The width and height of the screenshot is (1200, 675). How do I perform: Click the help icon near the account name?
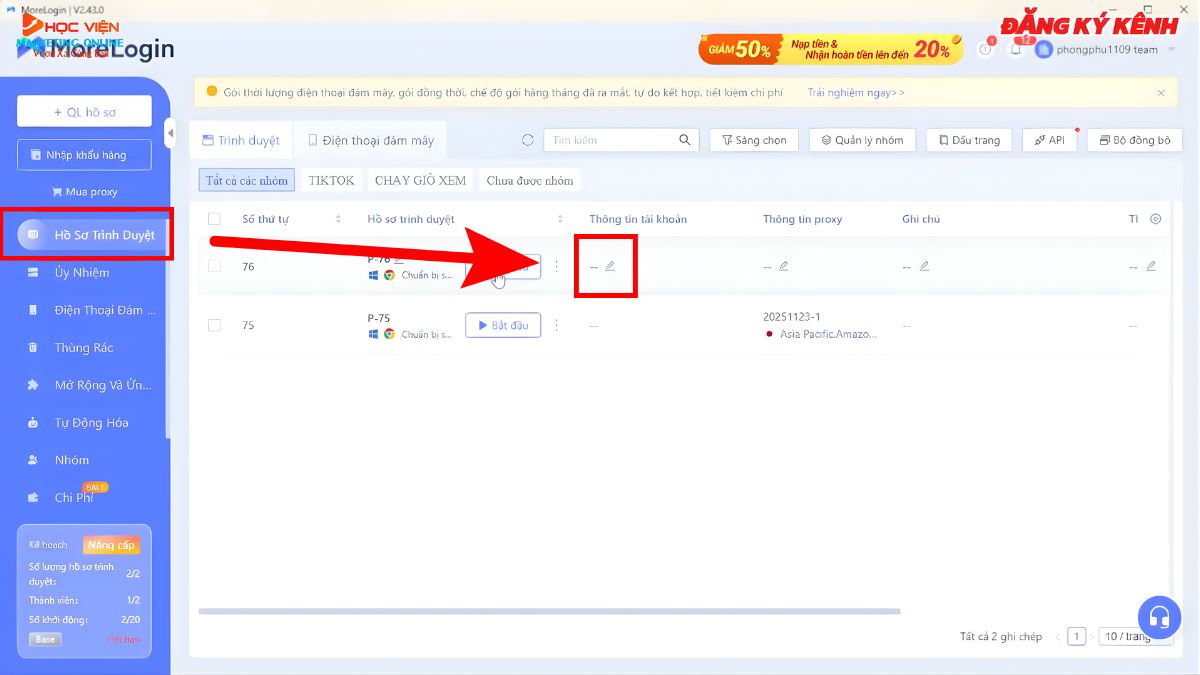coord(985,48)
